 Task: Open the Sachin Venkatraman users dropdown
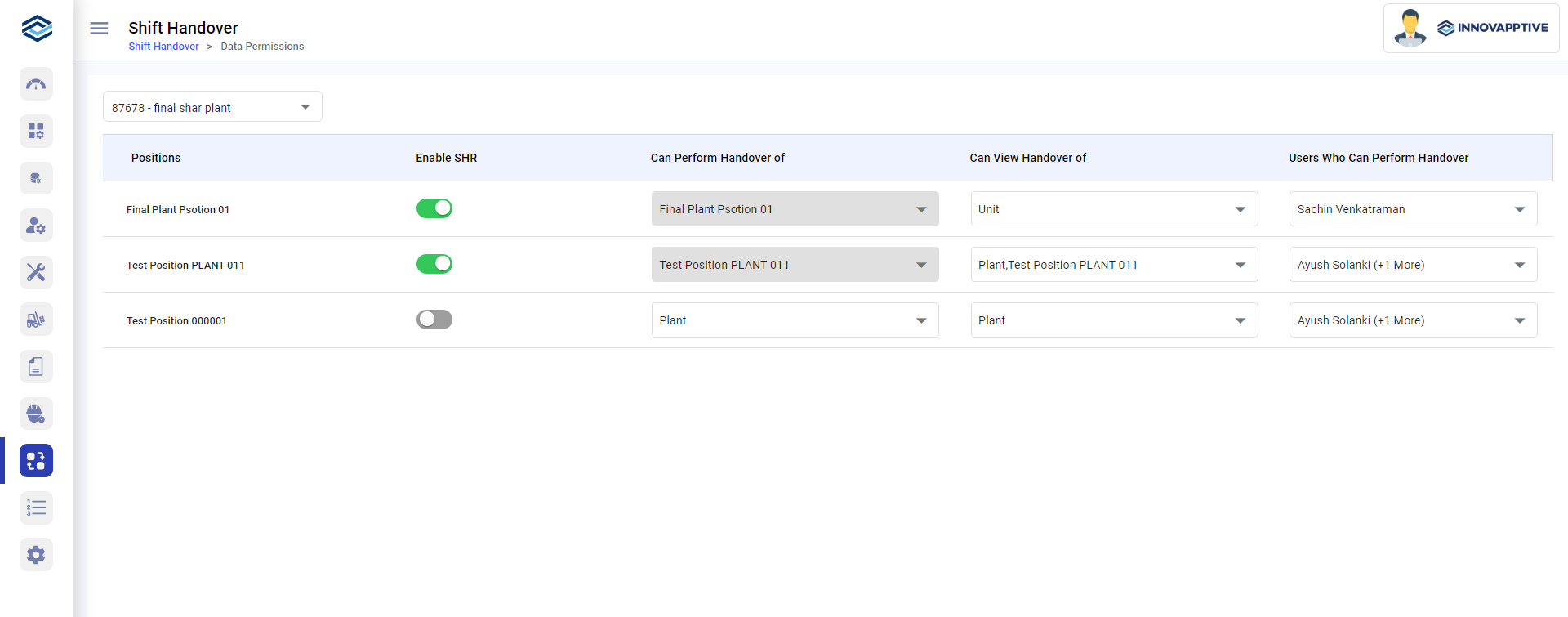(x=1413, y=209)
